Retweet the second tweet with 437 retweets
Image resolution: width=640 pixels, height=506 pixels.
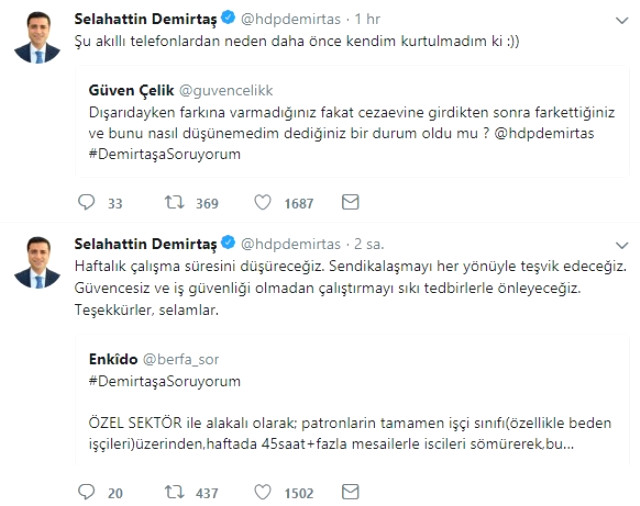coord(176,492)
